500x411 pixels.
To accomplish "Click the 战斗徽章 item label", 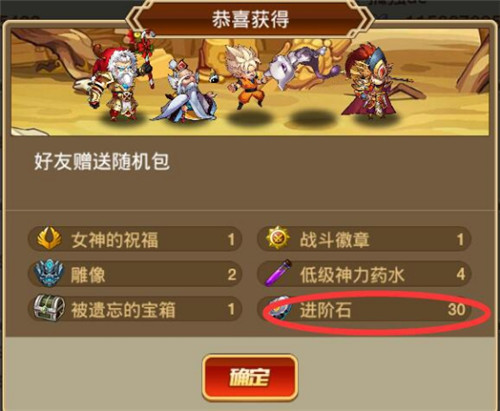I will coord(334,239).
